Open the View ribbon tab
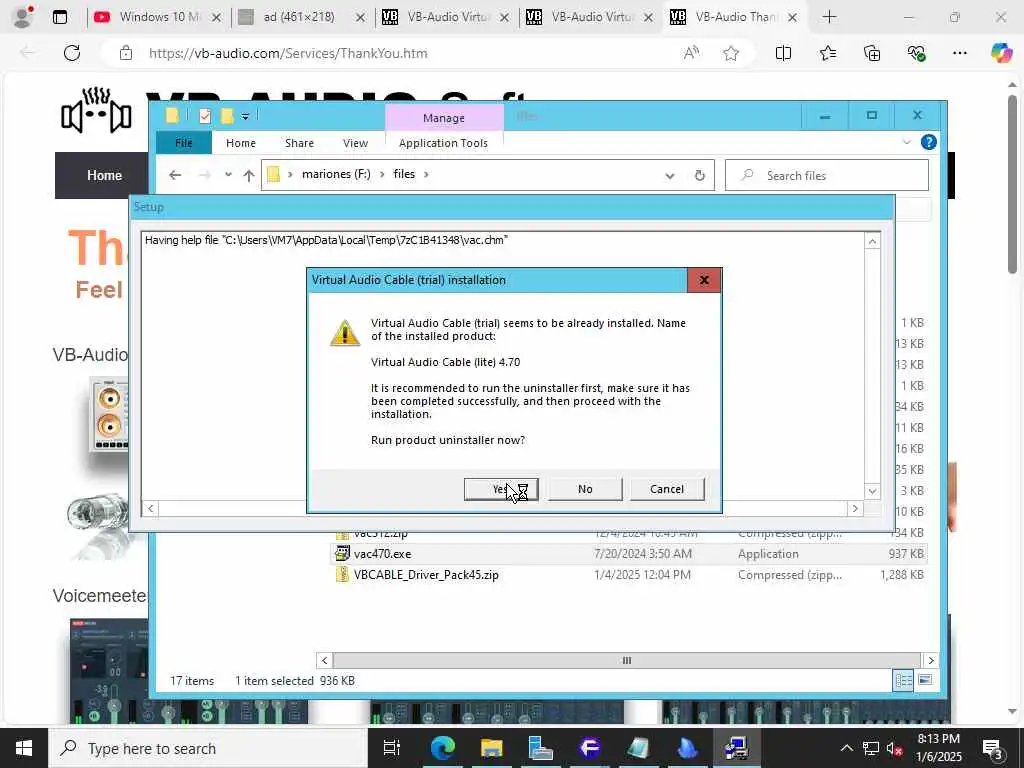Viewport: 1024px width, 768px height. coord(355,143)
